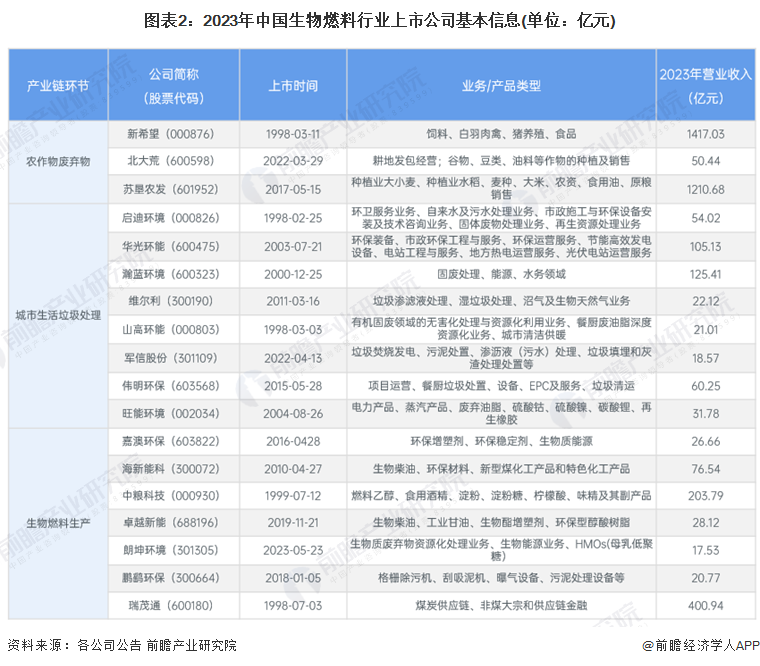Screen dimensions: 760x666
Task: Click listing date 2016-0428
Action: 293,442
